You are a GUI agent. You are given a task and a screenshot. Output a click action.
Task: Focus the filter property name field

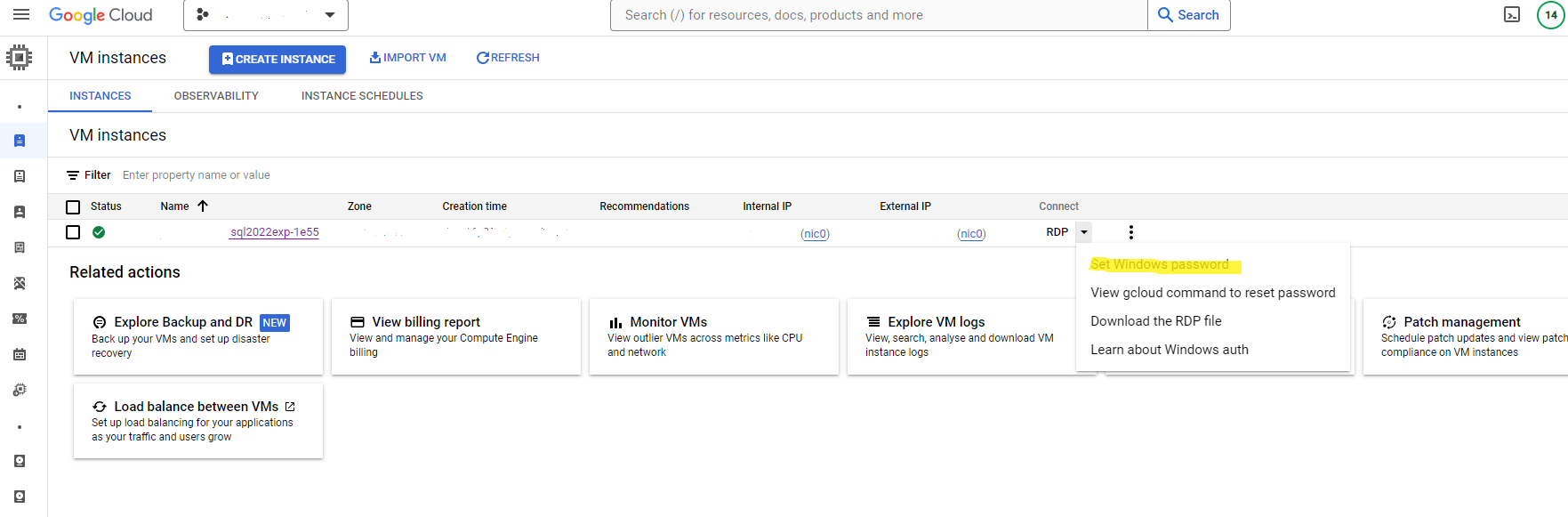[x=197, y=175]
